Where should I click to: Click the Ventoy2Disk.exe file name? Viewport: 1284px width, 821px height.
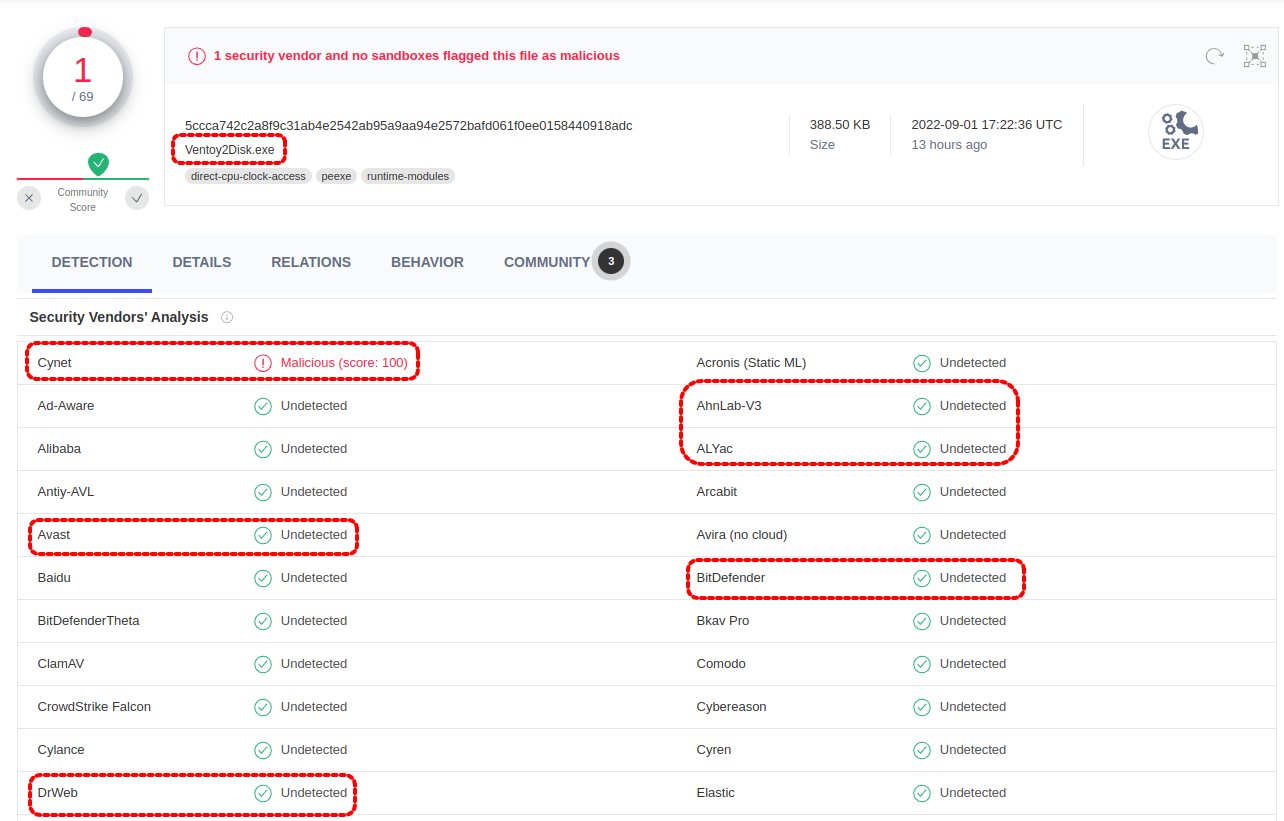point(229,150)
